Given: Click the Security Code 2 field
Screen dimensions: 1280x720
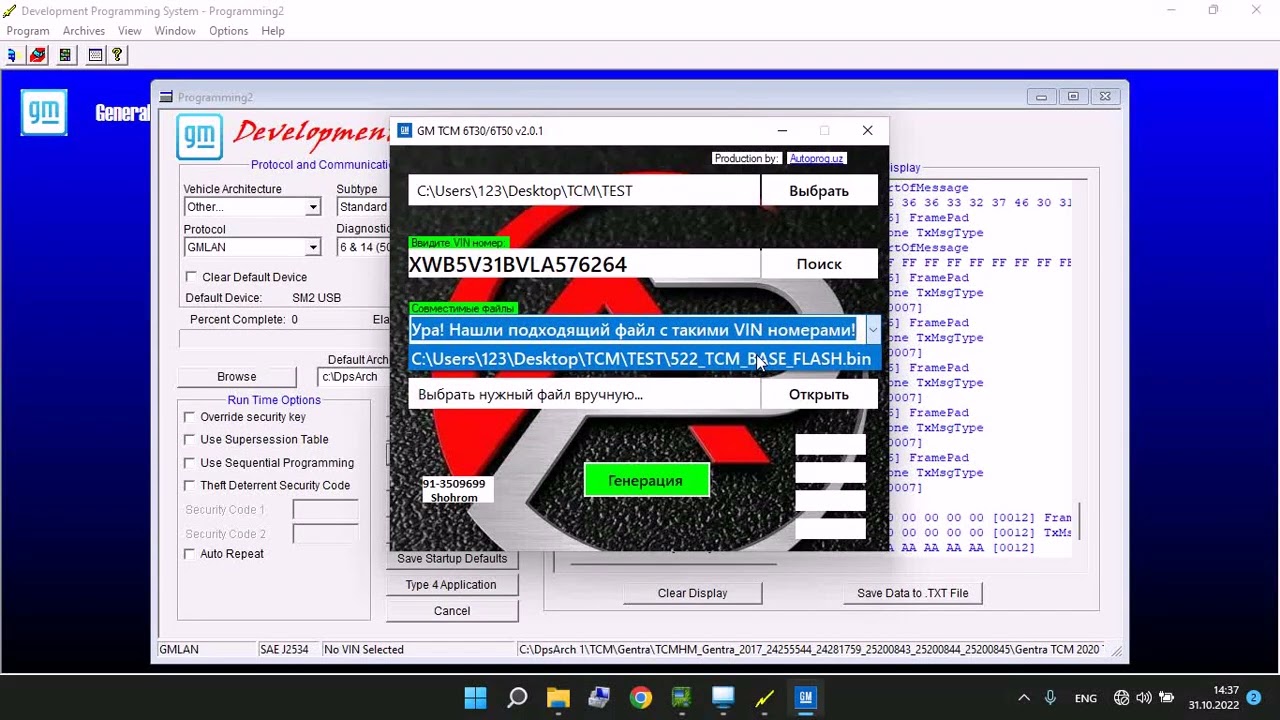Looking at the screenshot, I should [325, 534].
